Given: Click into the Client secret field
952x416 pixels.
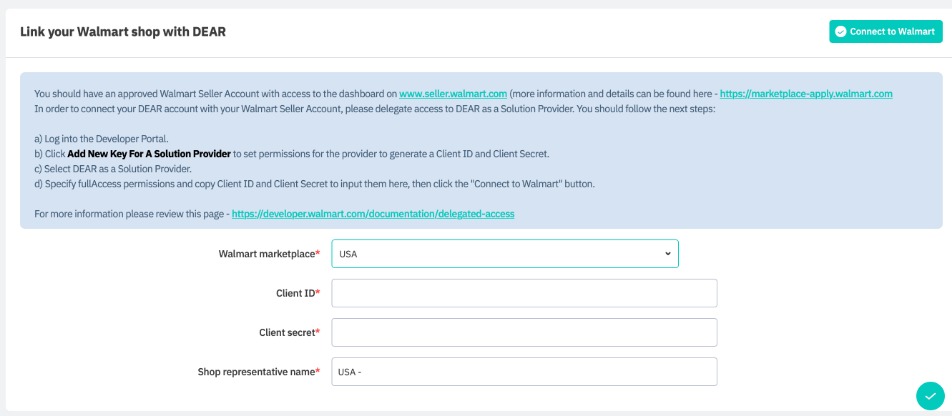Looking at the screenshot, I should tap(524, 332).
